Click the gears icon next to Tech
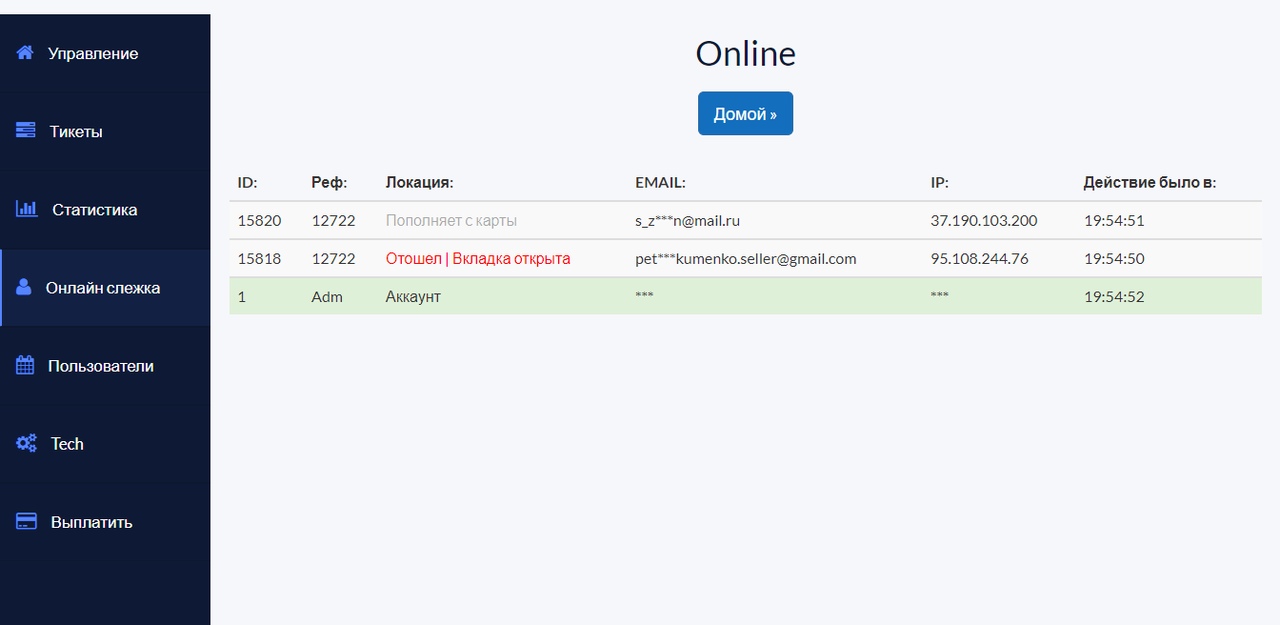Image resolution: width=1280 pixels, height=625 pixels. [x=26, y=444]
